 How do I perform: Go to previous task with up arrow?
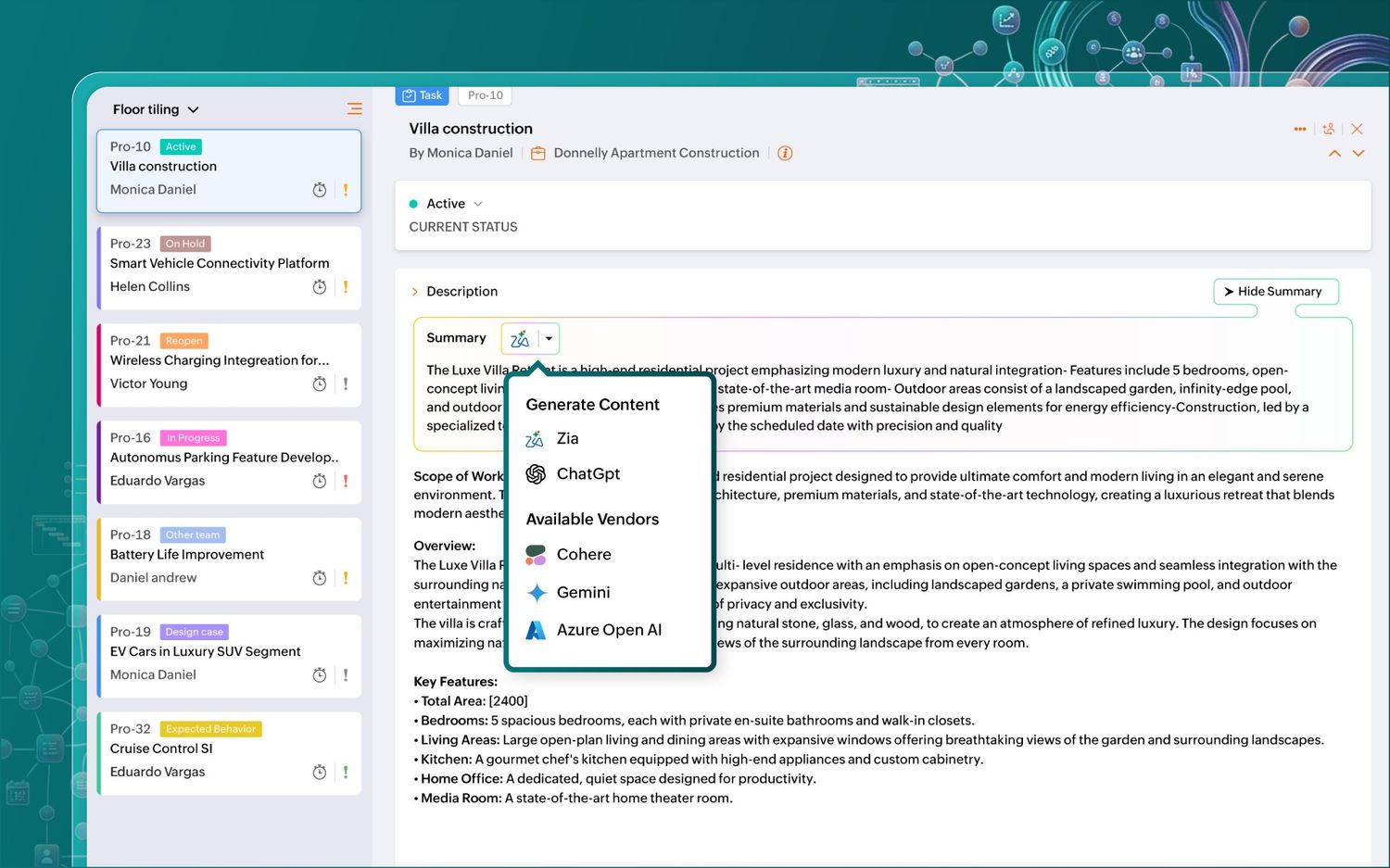tap(1334, 154)
